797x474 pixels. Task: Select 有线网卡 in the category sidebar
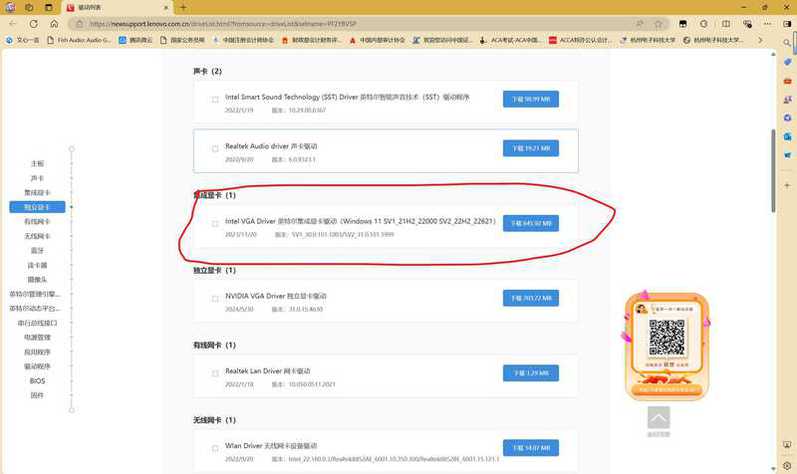tap(37, 222)
